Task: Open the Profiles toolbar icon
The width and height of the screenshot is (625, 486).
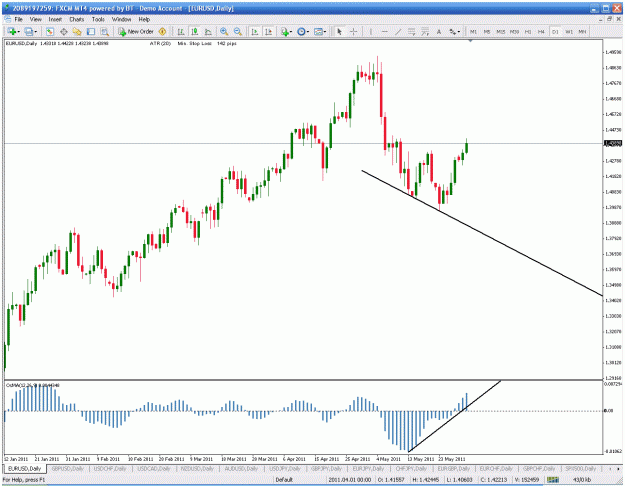Action: pos(29,31)
